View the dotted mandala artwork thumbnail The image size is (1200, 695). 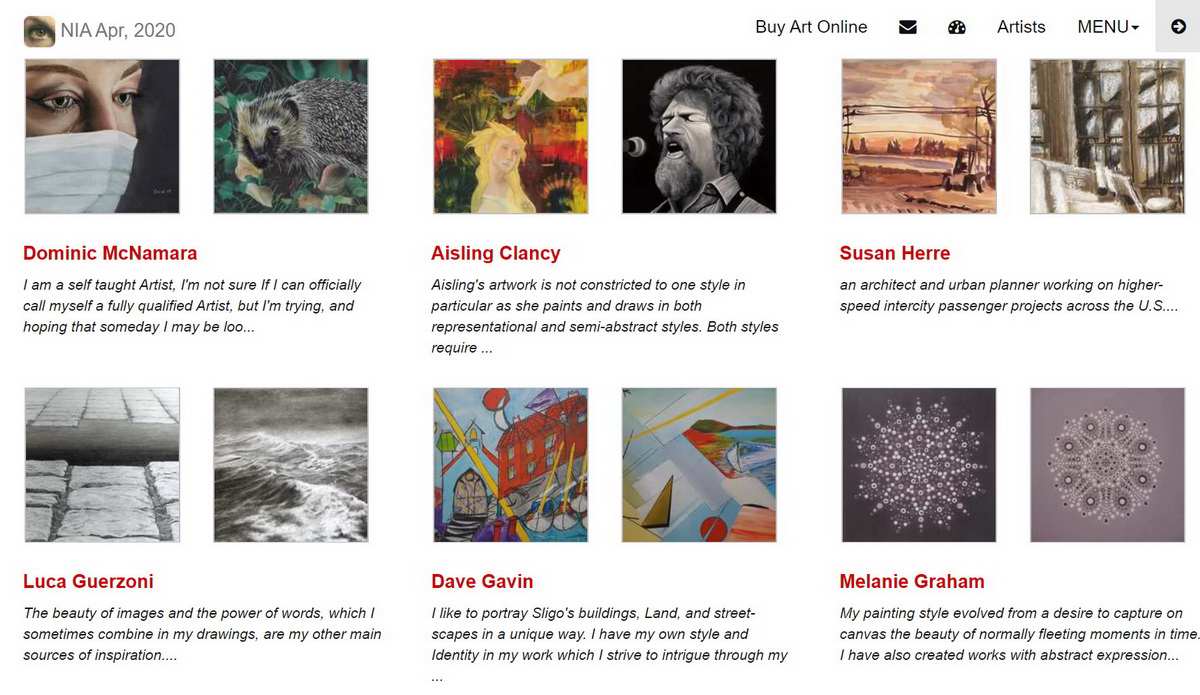(x=918, y=464)
